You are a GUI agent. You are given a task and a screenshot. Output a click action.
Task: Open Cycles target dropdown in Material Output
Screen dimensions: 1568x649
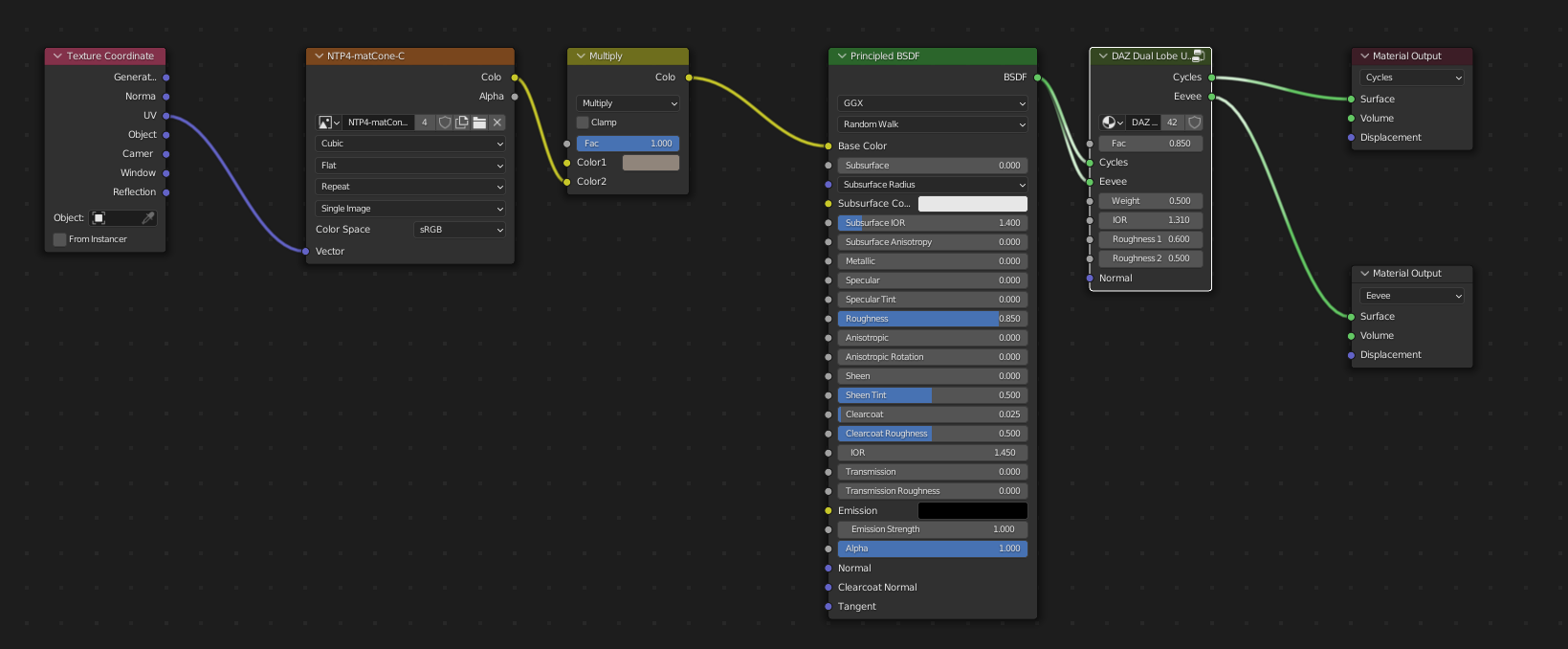point(1412,78)
